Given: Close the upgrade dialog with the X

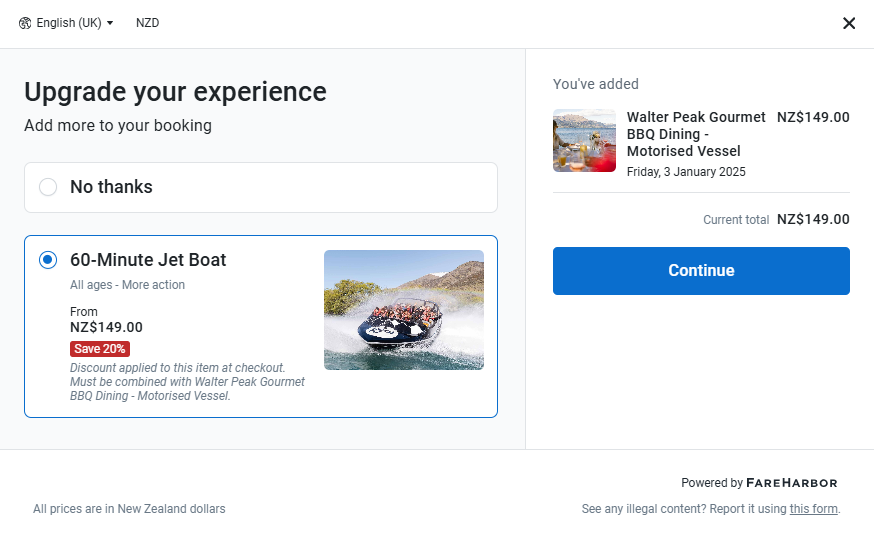Looking at the screenshot, I should pos(849,23).
